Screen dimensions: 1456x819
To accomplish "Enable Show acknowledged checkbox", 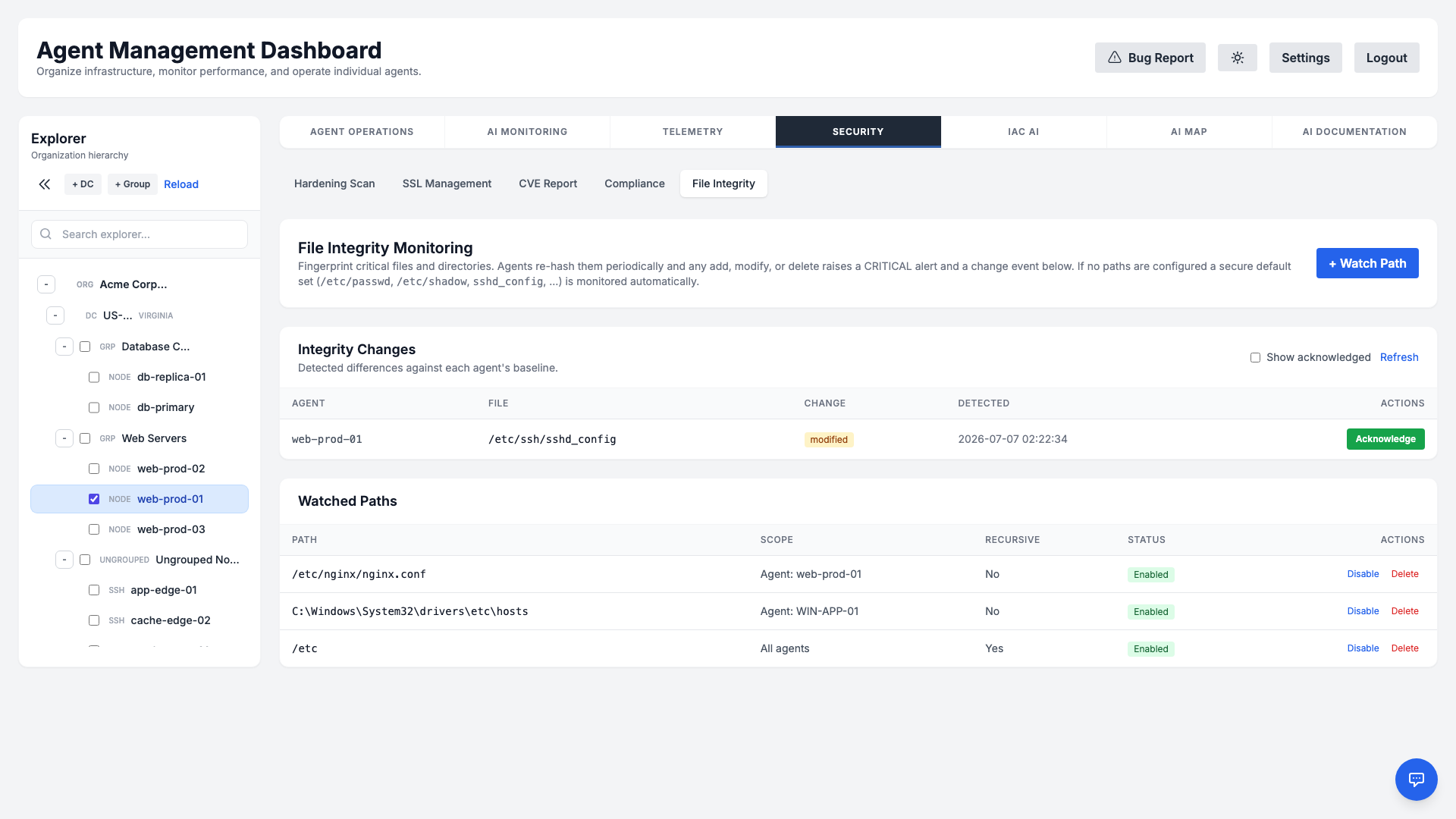I will click(x=1255, y=357).
